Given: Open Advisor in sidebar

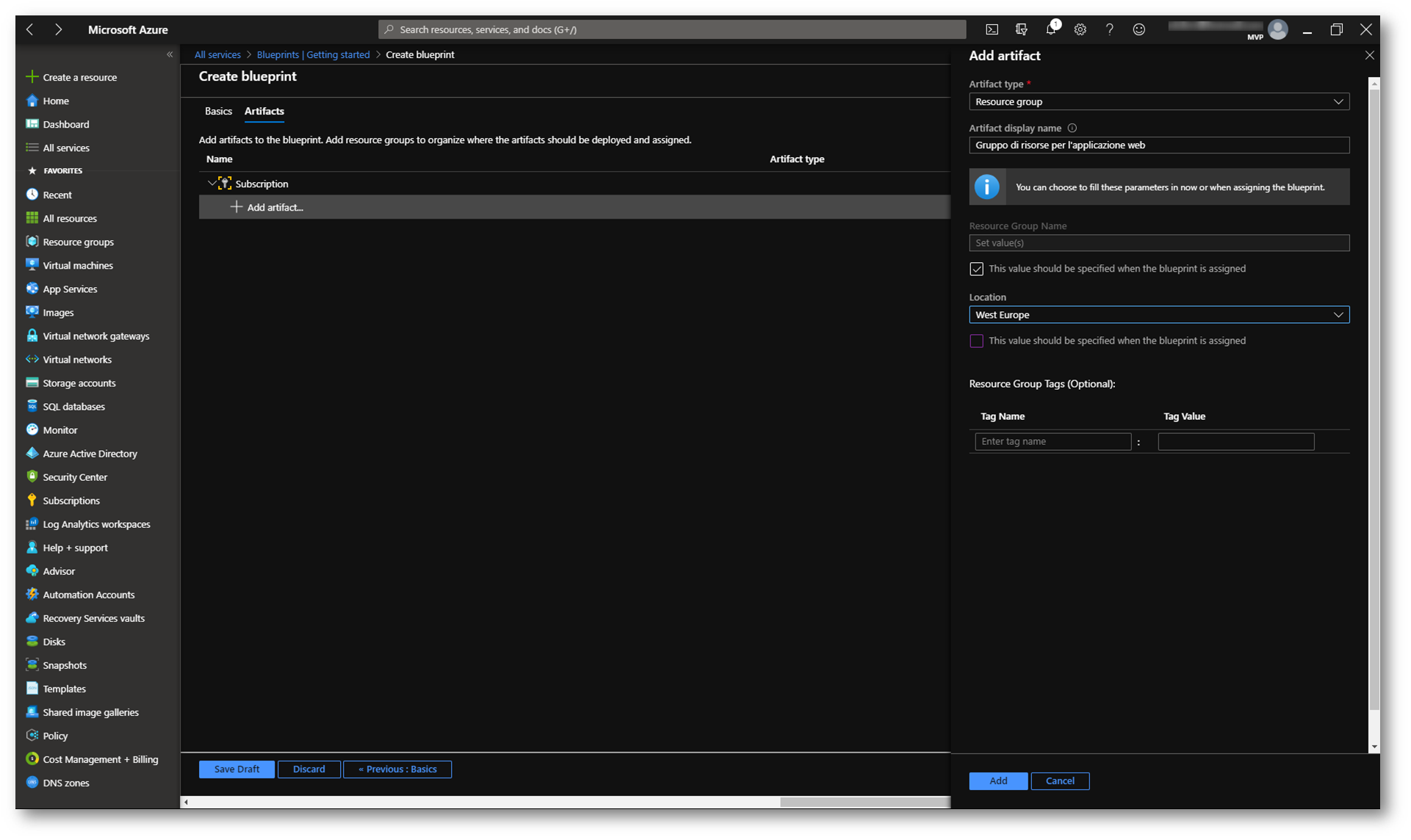Looking at the screenshot, I should tap(58, 571).
